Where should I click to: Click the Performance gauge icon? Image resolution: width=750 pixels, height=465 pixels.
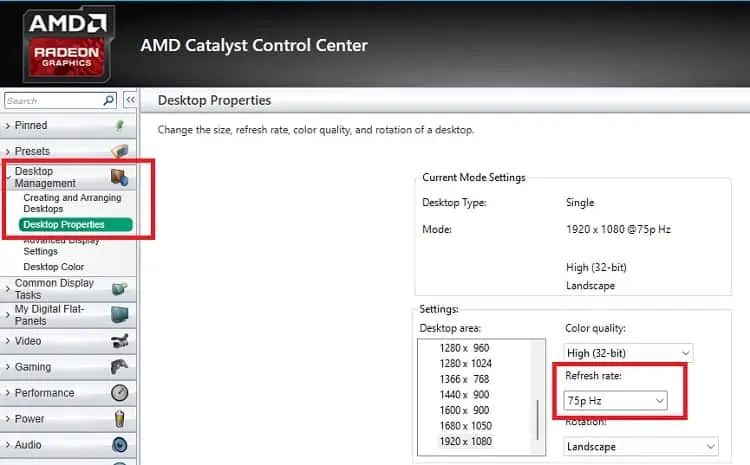point(120,393)
